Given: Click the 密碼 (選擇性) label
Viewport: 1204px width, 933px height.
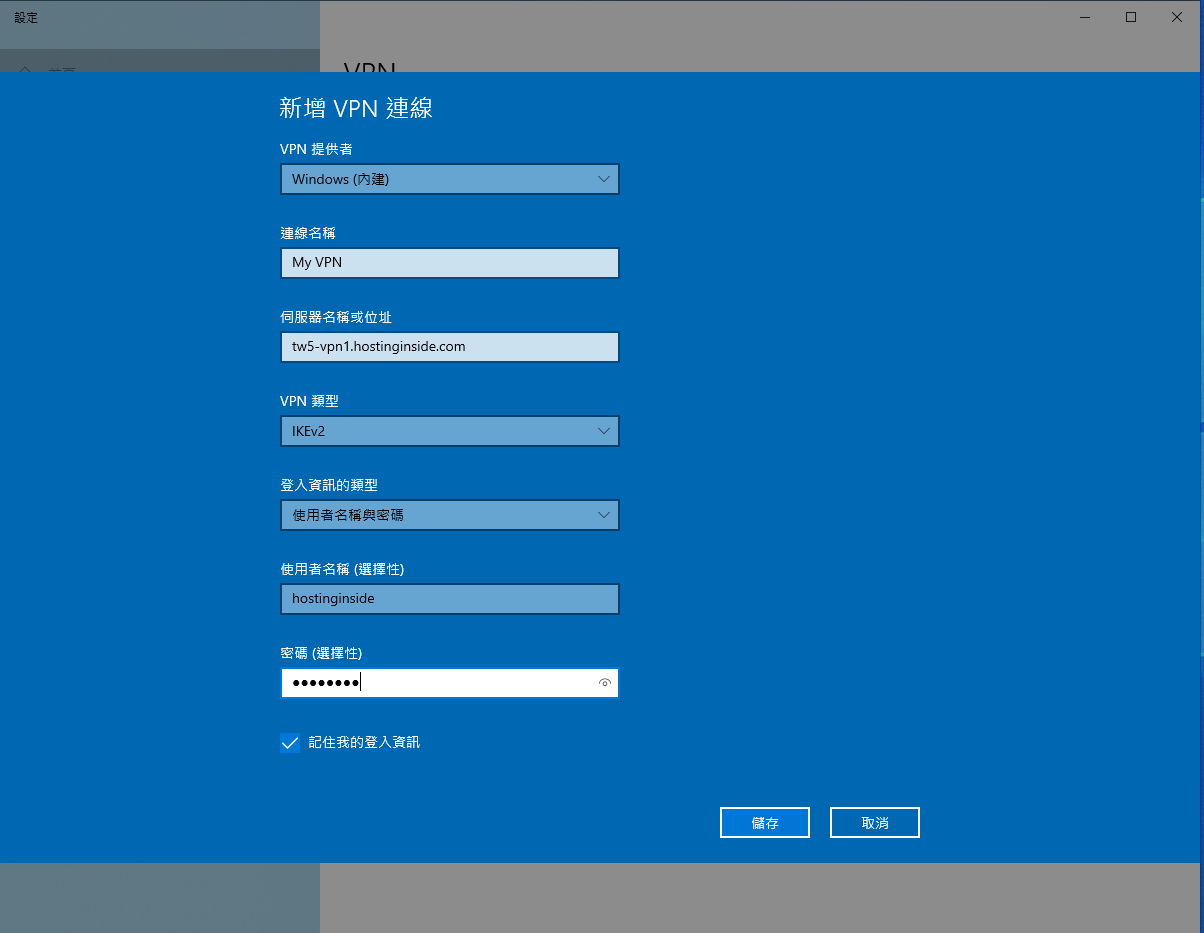Looking at the screenshot, I should (321, 653).
